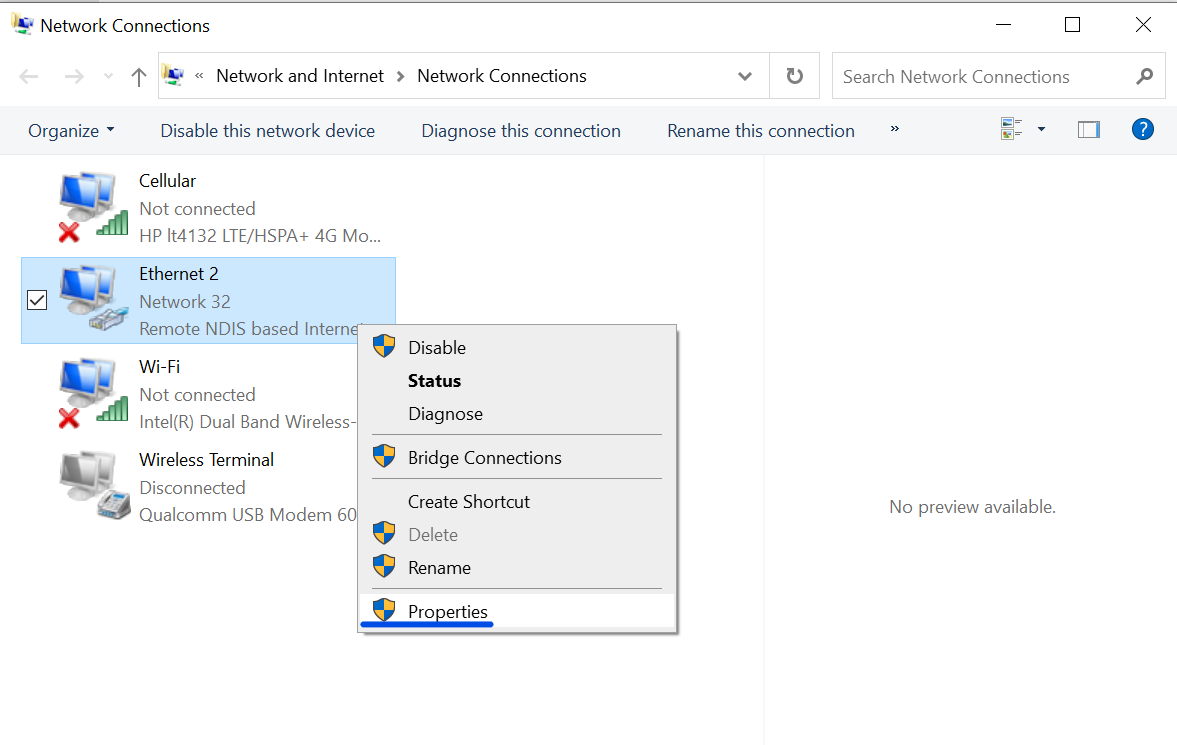The height and width of the screenshot is (745, 1177).
Task: Uncheck the Ethernet 2 selection checkbox
Action: click(x=37, y=300)
